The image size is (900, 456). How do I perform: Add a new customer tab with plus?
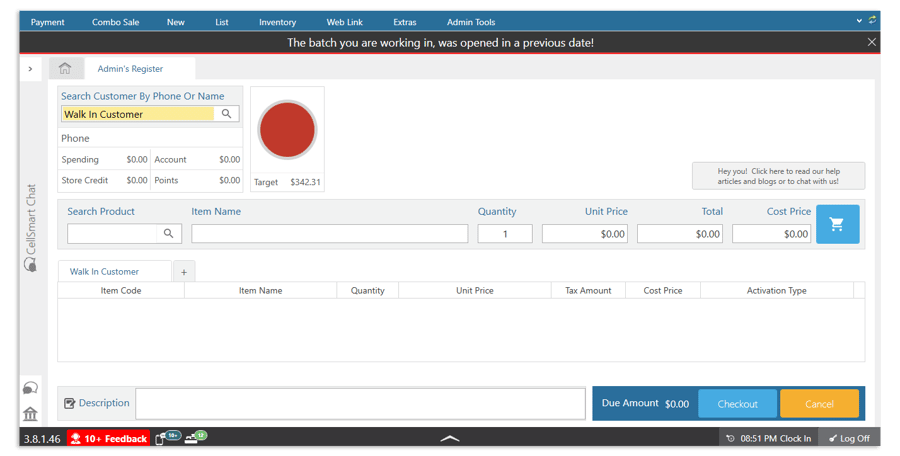(x=184, y=272)
